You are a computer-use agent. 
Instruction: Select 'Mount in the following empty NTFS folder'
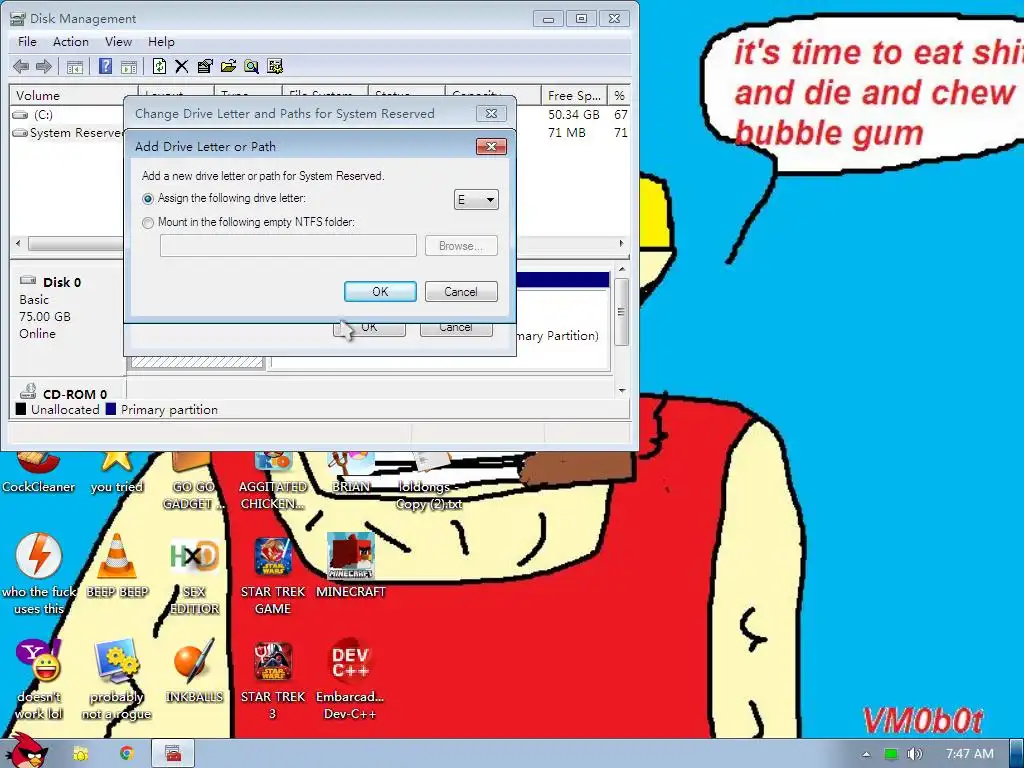[x=148, y=223]
